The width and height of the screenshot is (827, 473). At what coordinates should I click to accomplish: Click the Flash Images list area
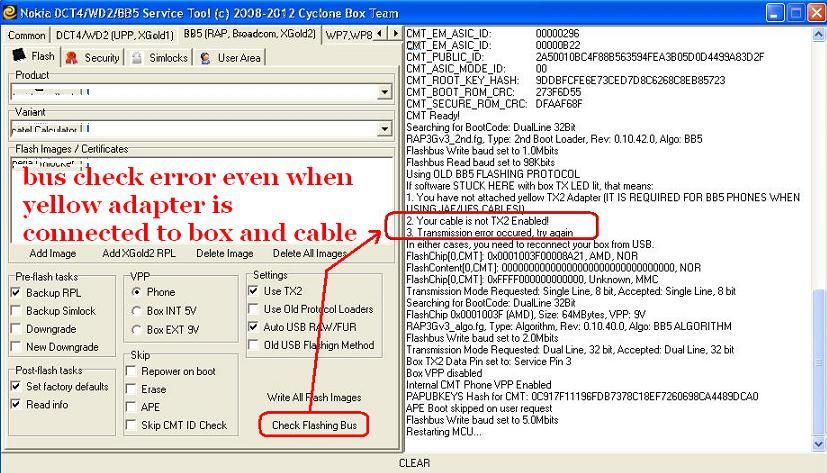pyautogui.click(x=202, y=200)
